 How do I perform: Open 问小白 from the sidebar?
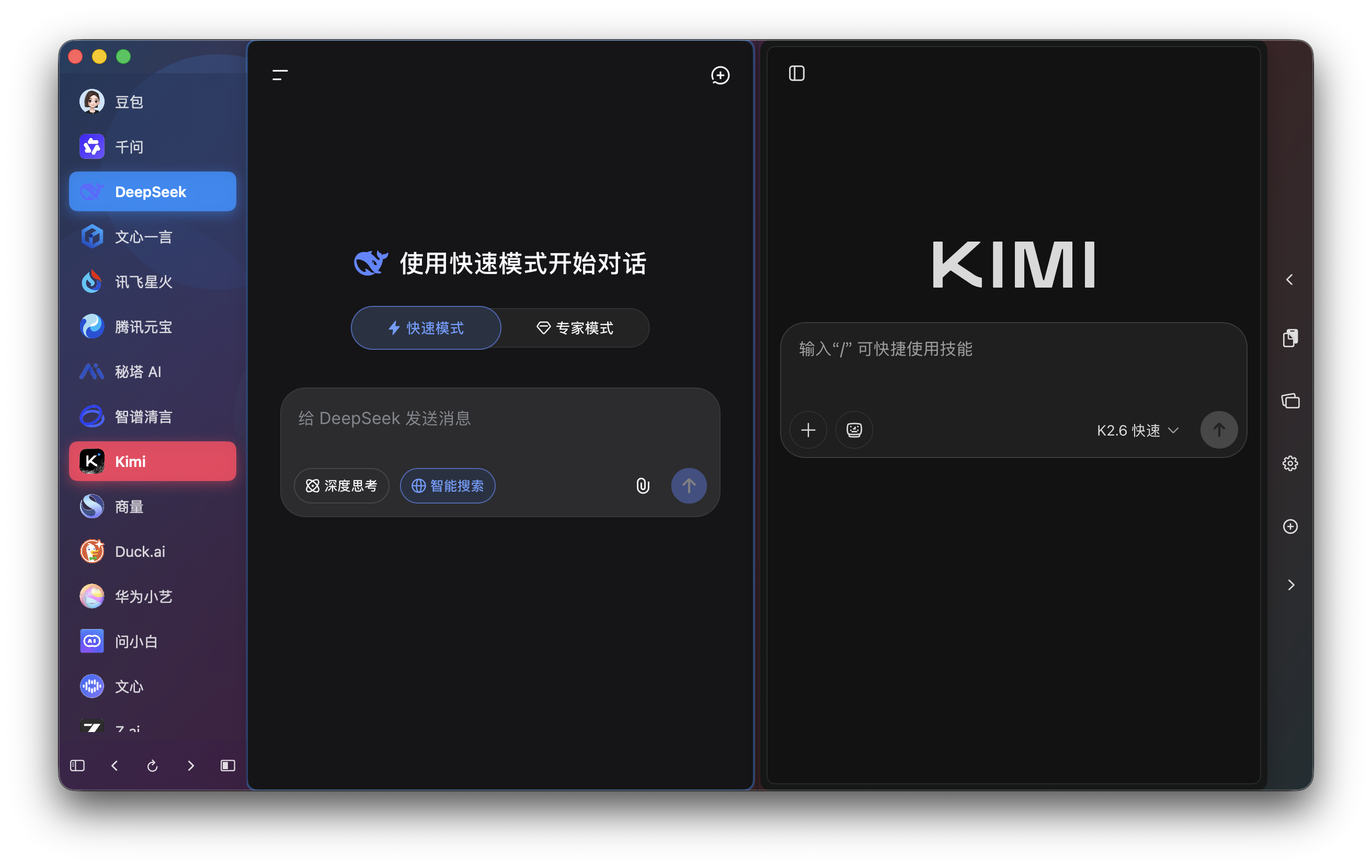tap(152, 641)
